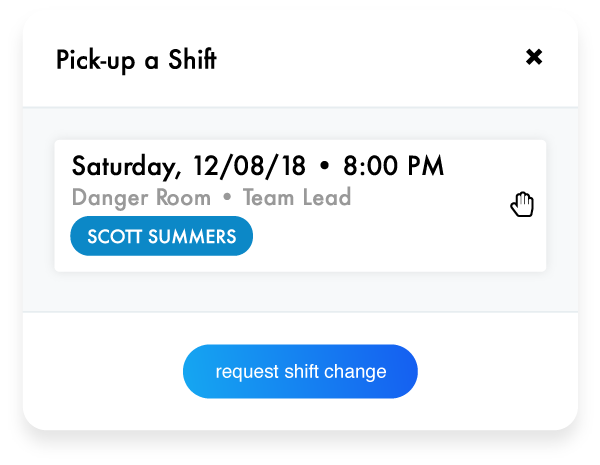
Task: Click the dialog footer left of the request button
Action: pyautogui.click(x=100, y=372)
